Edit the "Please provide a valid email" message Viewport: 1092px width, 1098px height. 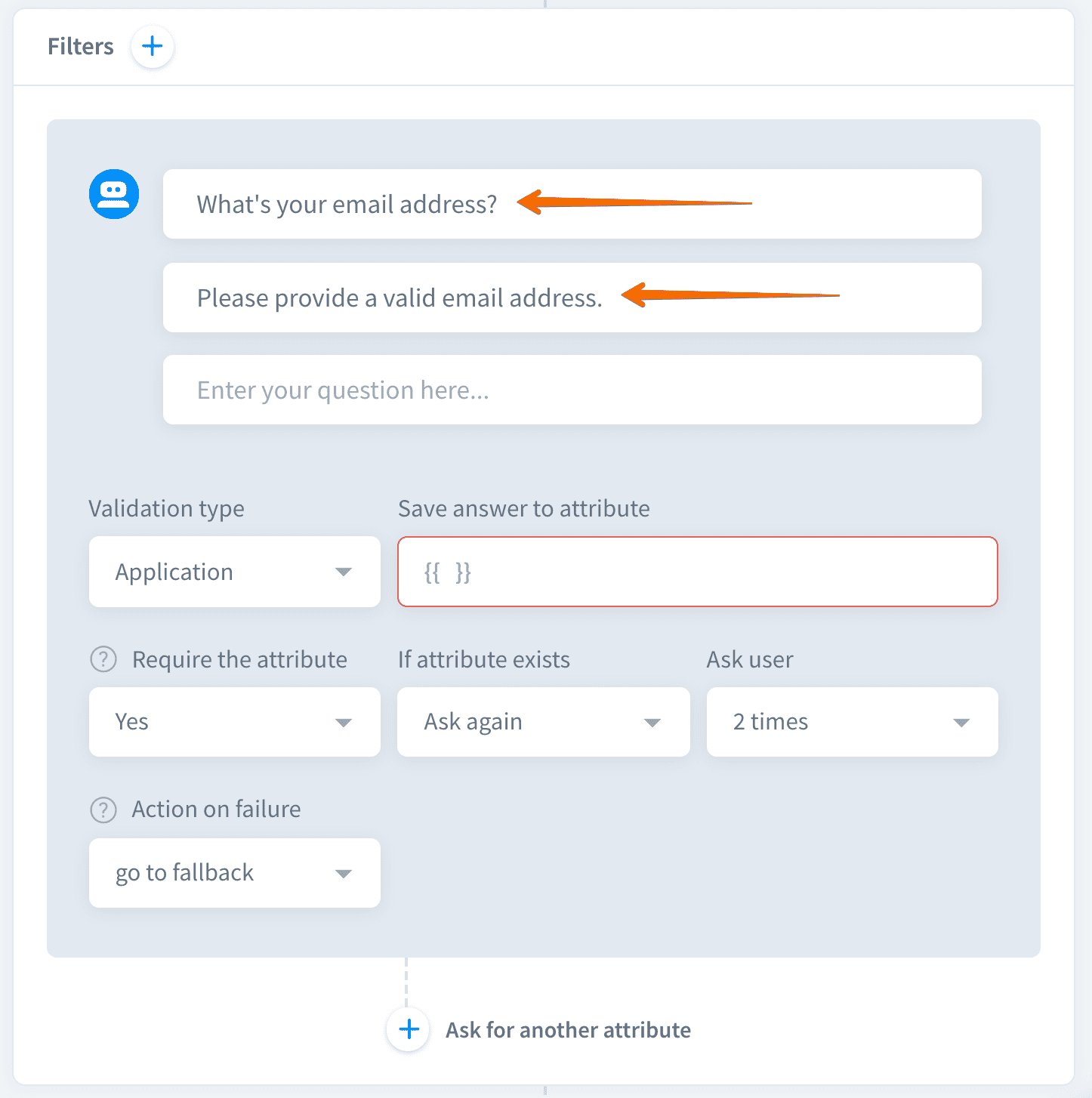tap(399, 298)
